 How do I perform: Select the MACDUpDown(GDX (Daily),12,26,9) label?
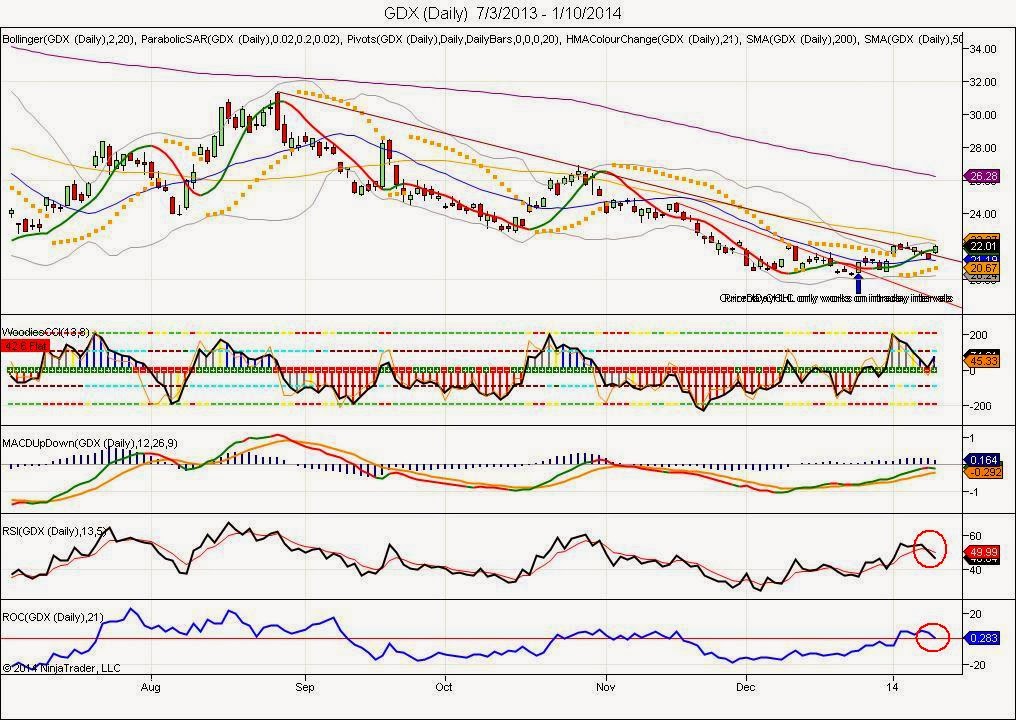pos(89,443)
